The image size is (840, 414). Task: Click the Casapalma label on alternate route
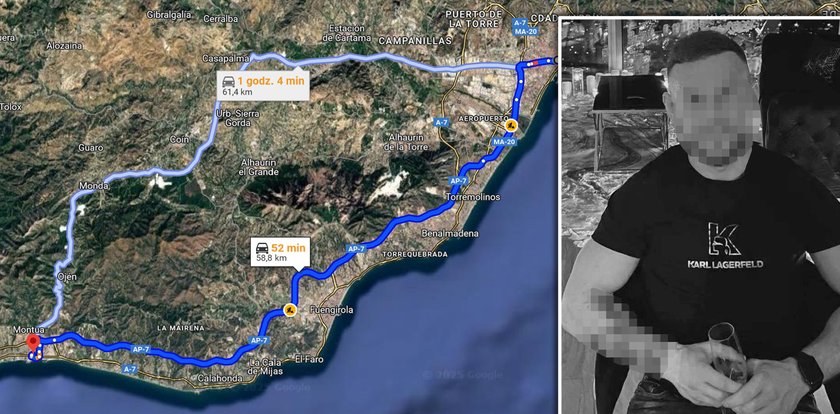click(x=220, y=58)
